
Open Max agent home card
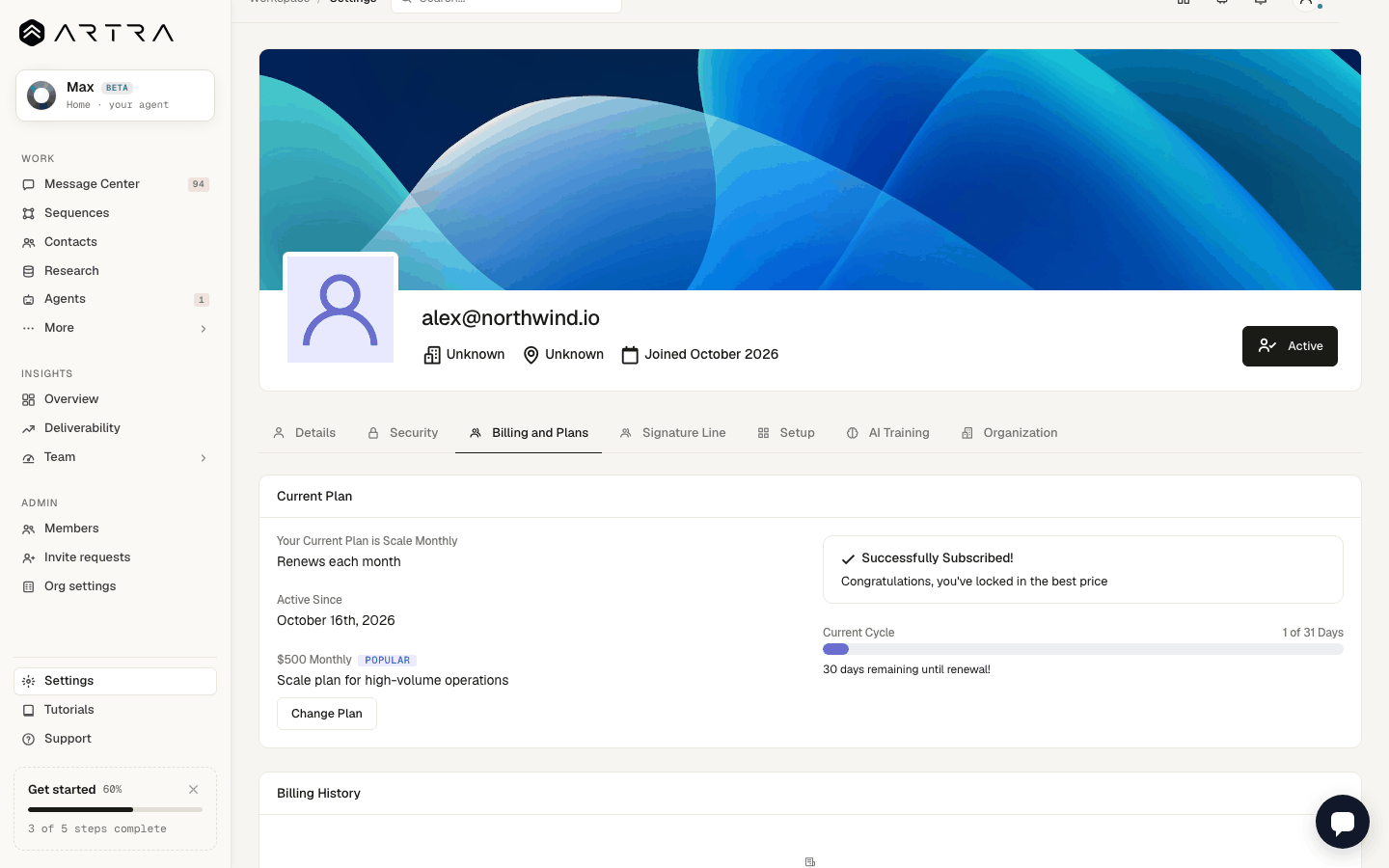pos(115,95)
